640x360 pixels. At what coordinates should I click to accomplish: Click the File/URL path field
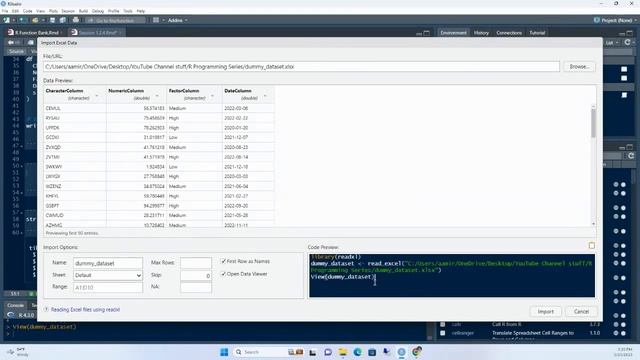click(302, 67)
